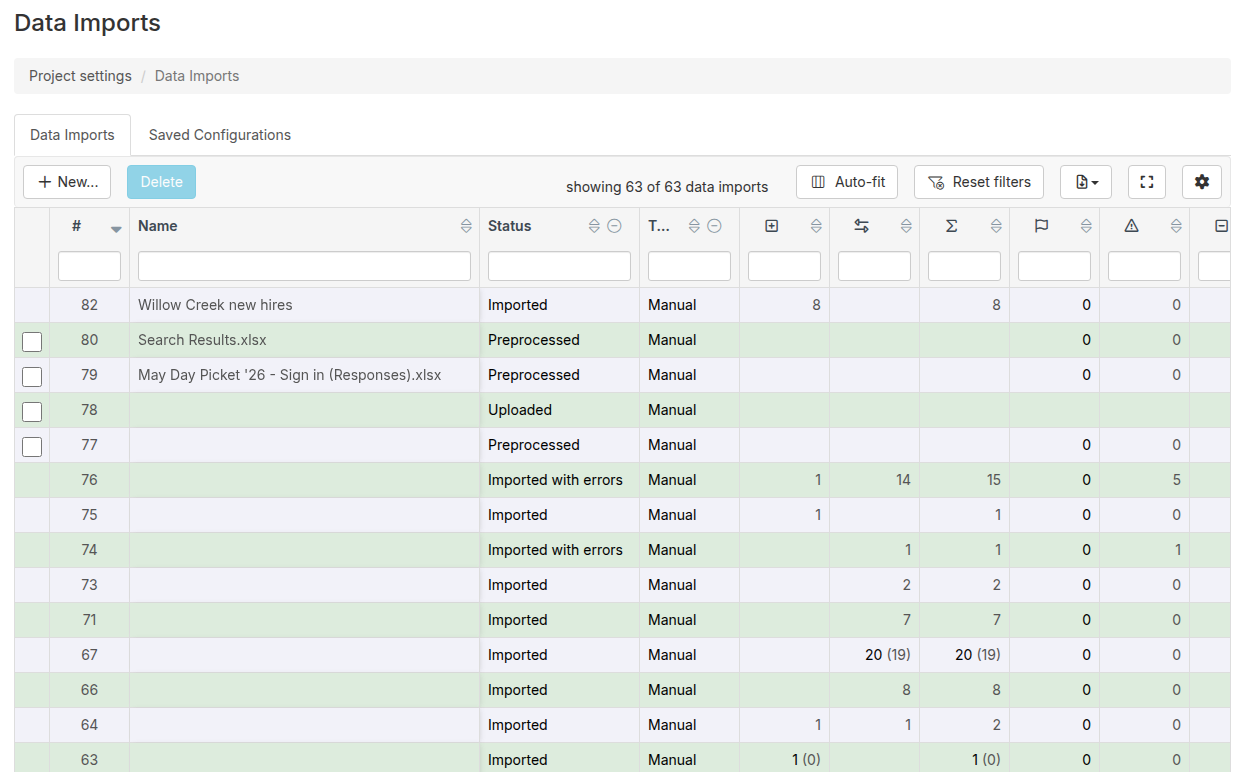
Task: Focus the Status filter input
Action: 559,266
